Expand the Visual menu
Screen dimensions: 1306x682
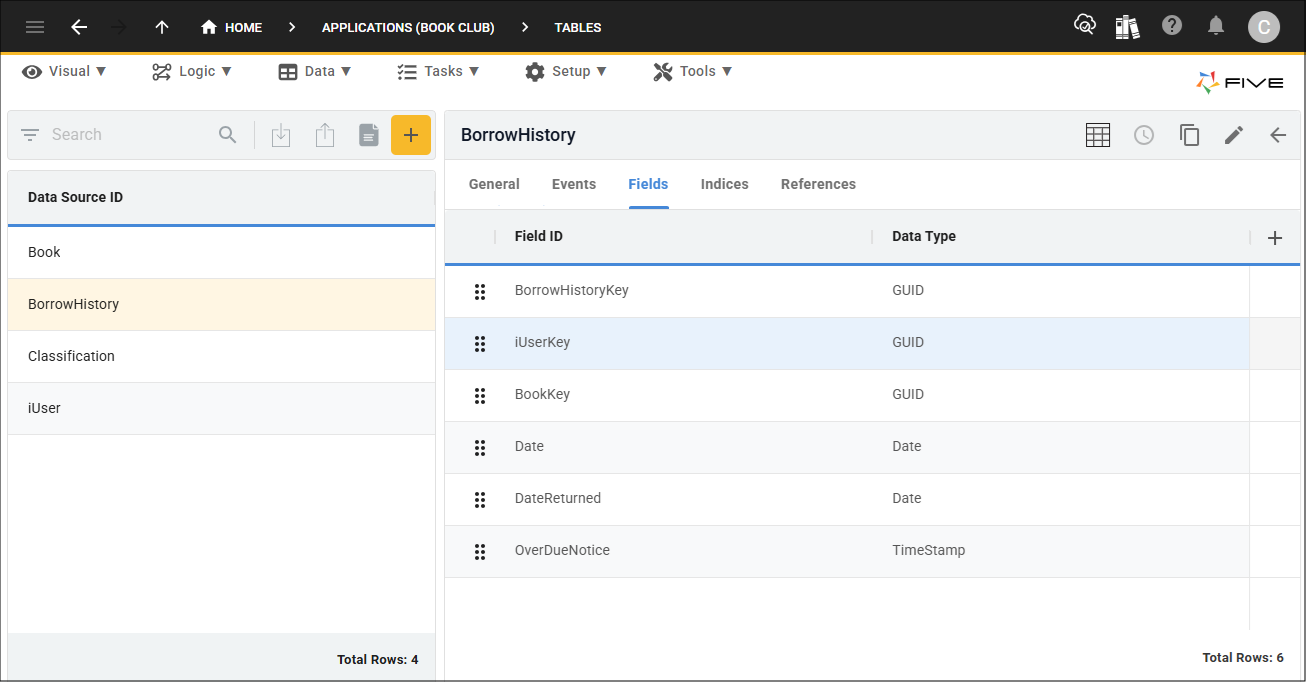coord(65,71)
